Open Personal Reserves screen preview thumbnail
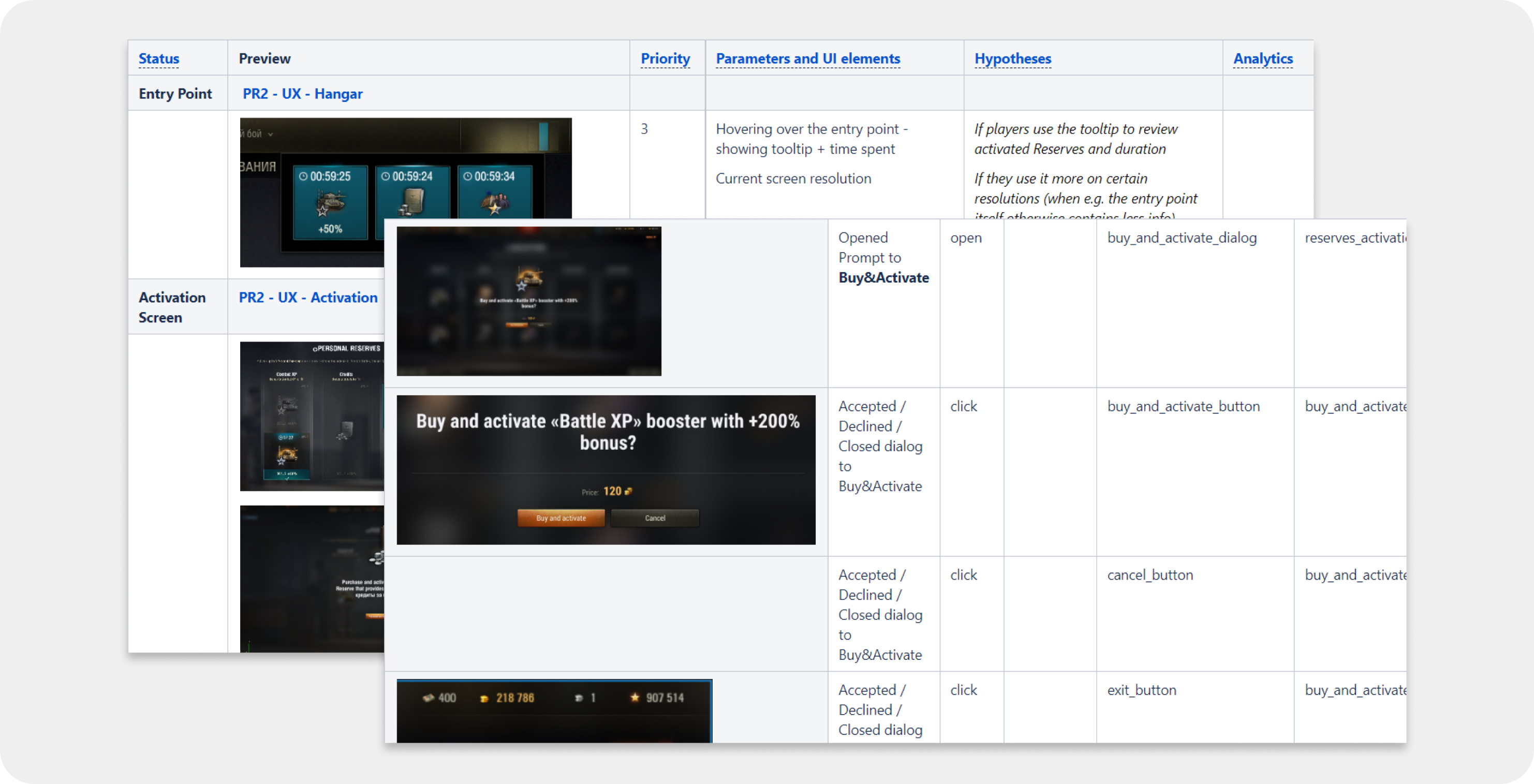The image size is (1534, 784). pyautogui.click(x=312, y=416)
